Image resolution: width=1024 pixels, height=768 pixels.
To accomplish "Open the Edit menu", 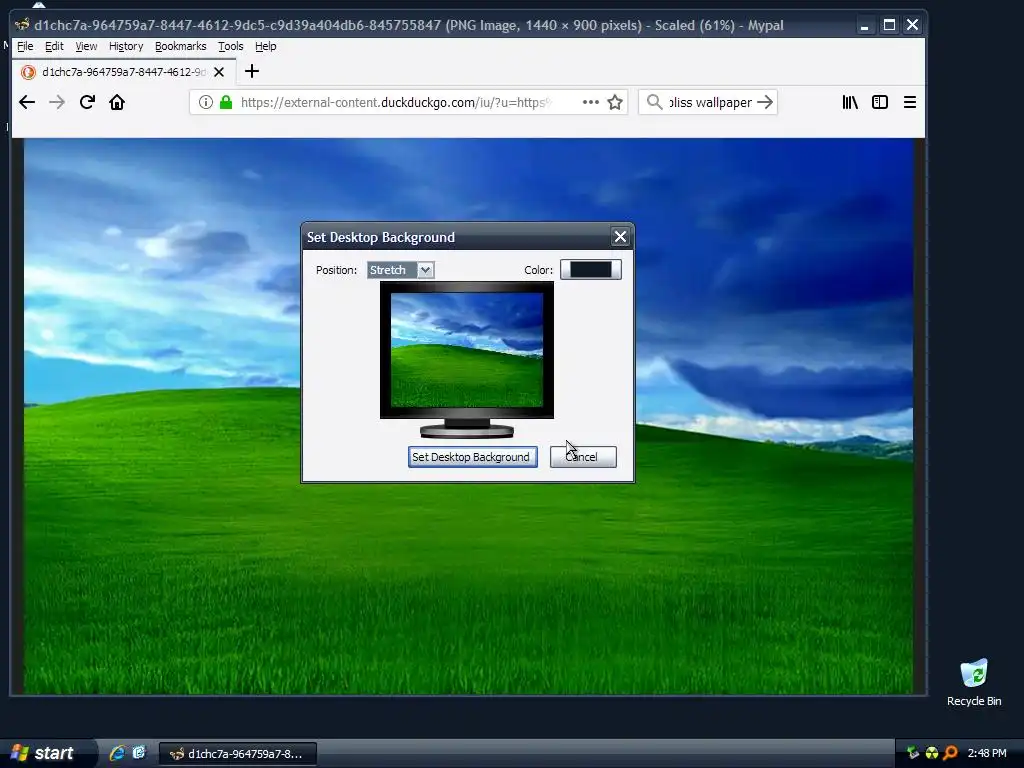I will tap(54, 46).
